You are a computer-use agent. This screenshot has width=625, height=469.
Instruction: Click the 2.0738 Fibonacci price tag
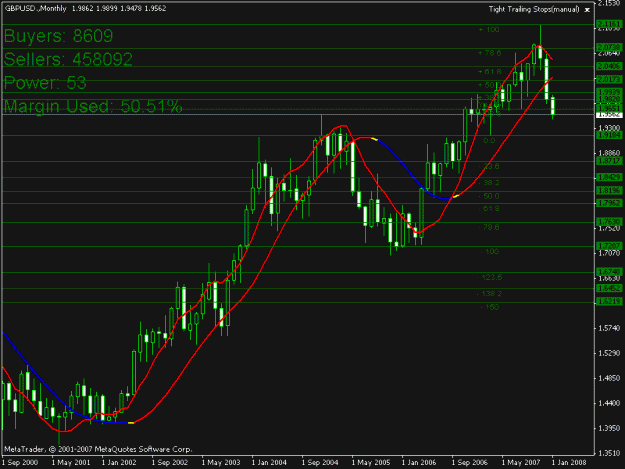[x=609, y=47]
